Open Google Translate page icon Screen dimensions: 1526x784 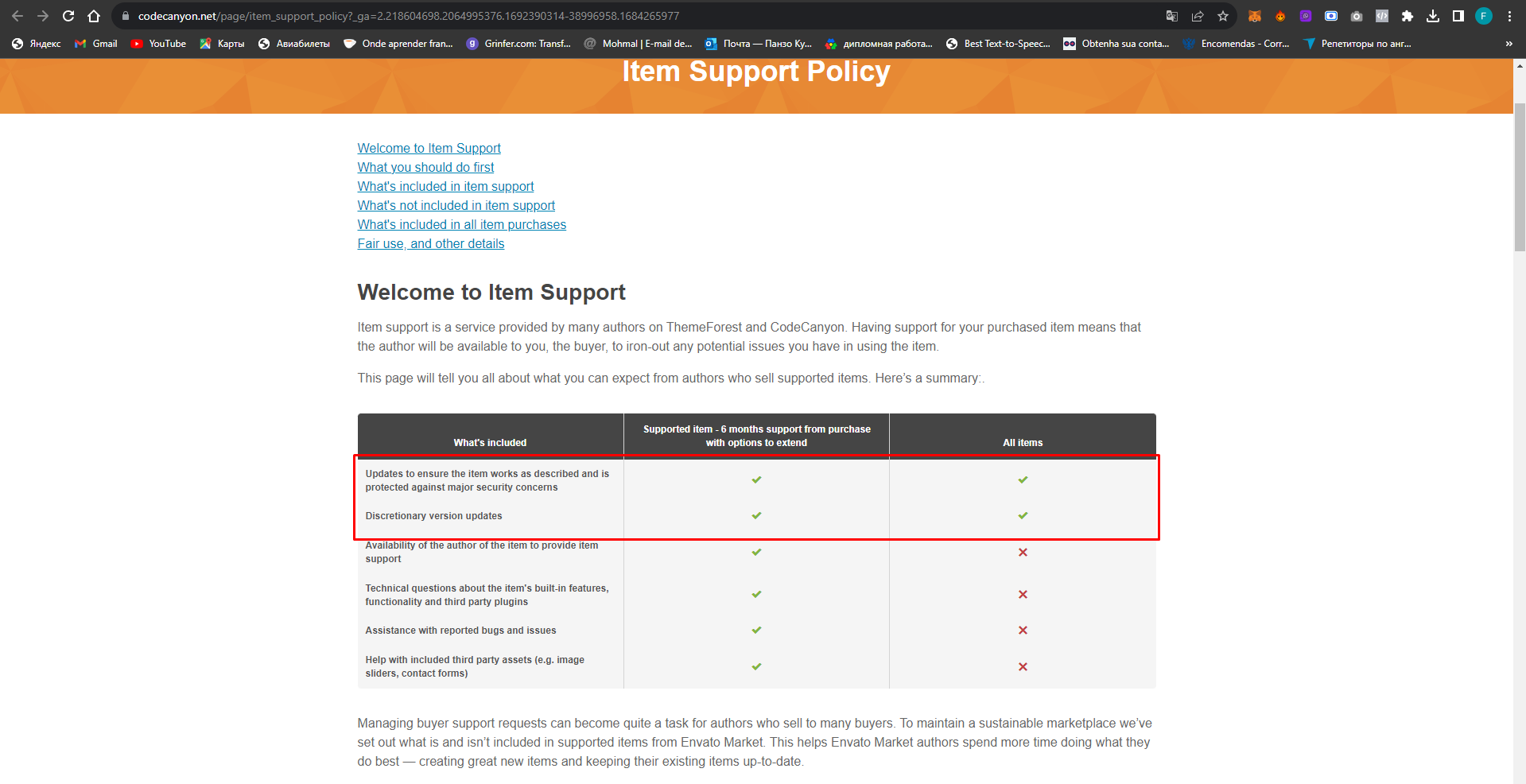pyautogui.click(x=1172, y=16)
